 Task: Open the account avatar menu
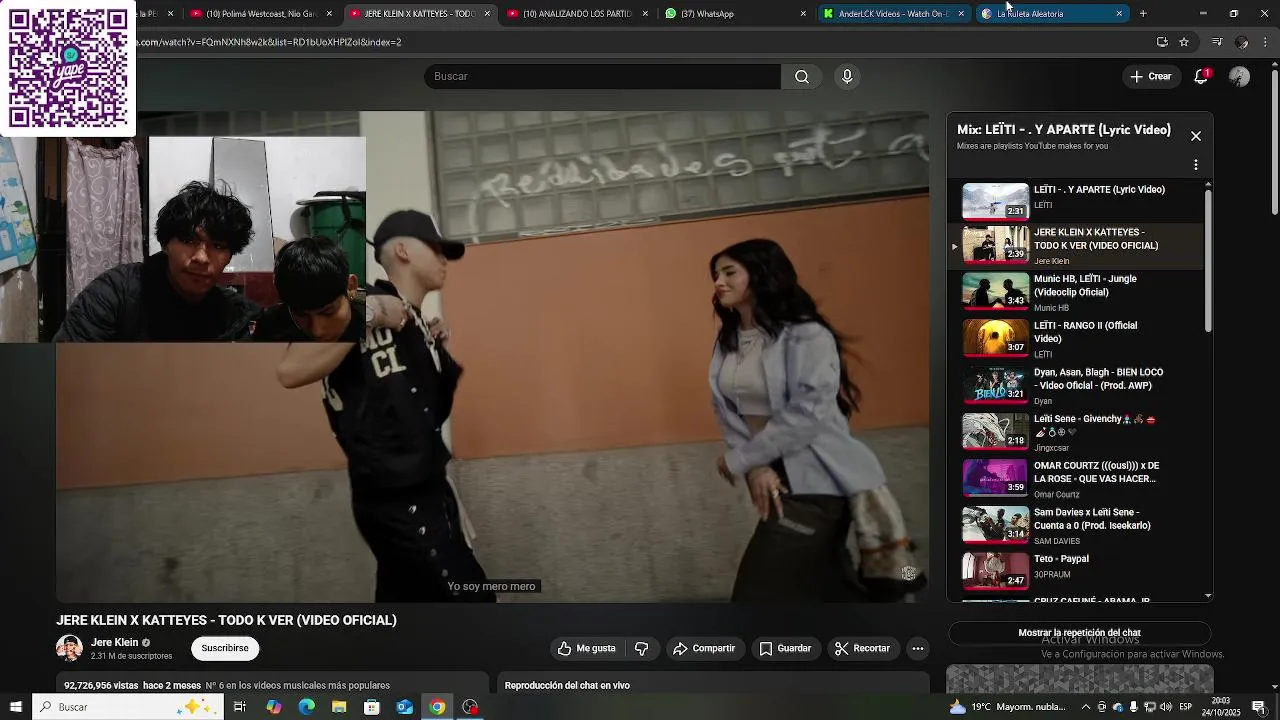(1239, 77)
